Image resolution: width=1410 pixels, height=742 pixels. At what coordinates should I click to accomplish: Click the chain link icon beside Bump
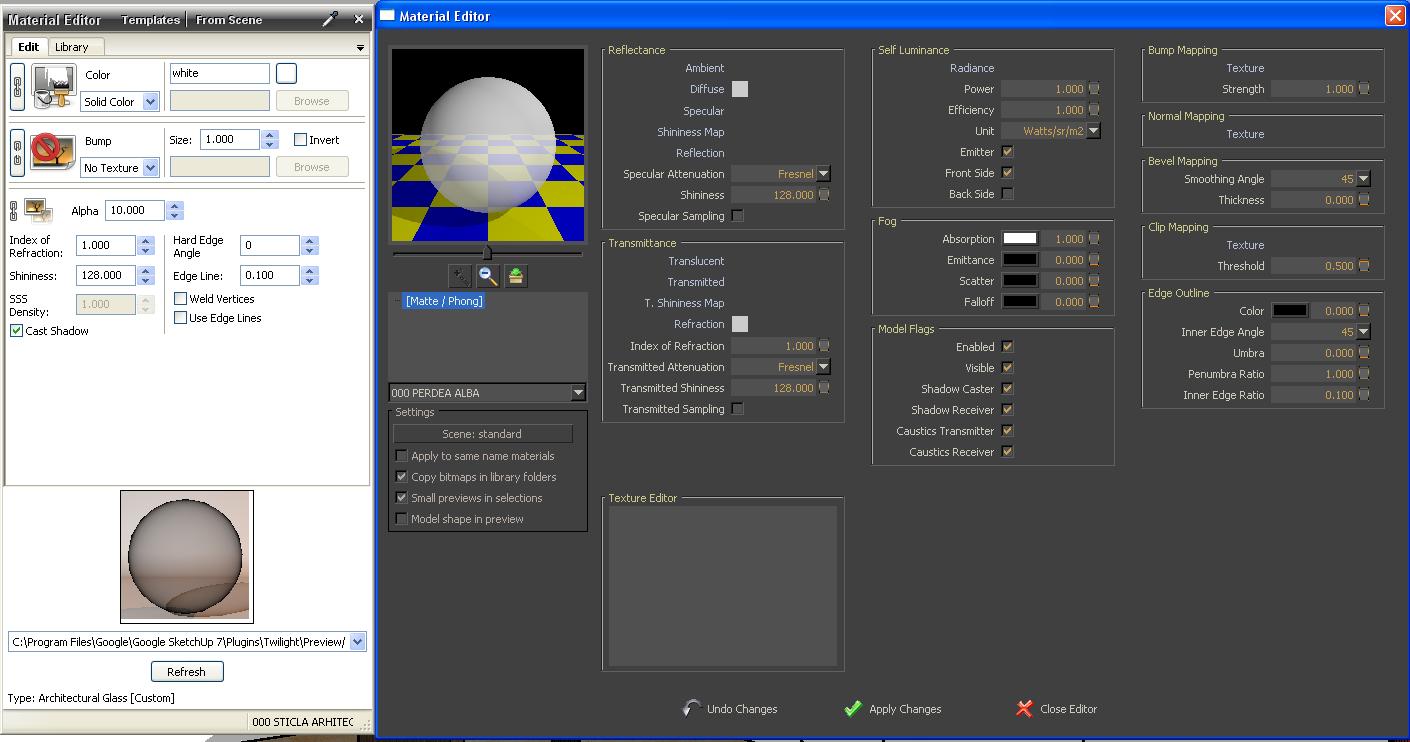coord(17,152)
